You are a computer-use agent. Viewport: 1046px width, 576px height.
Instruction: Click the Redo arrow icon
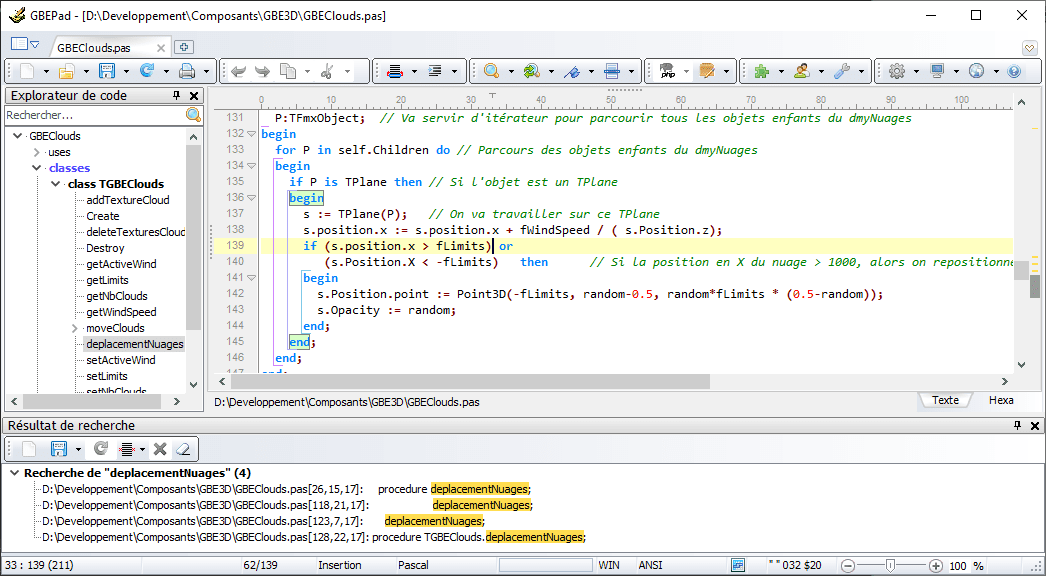pyautogui.click(x=263, y=71)
